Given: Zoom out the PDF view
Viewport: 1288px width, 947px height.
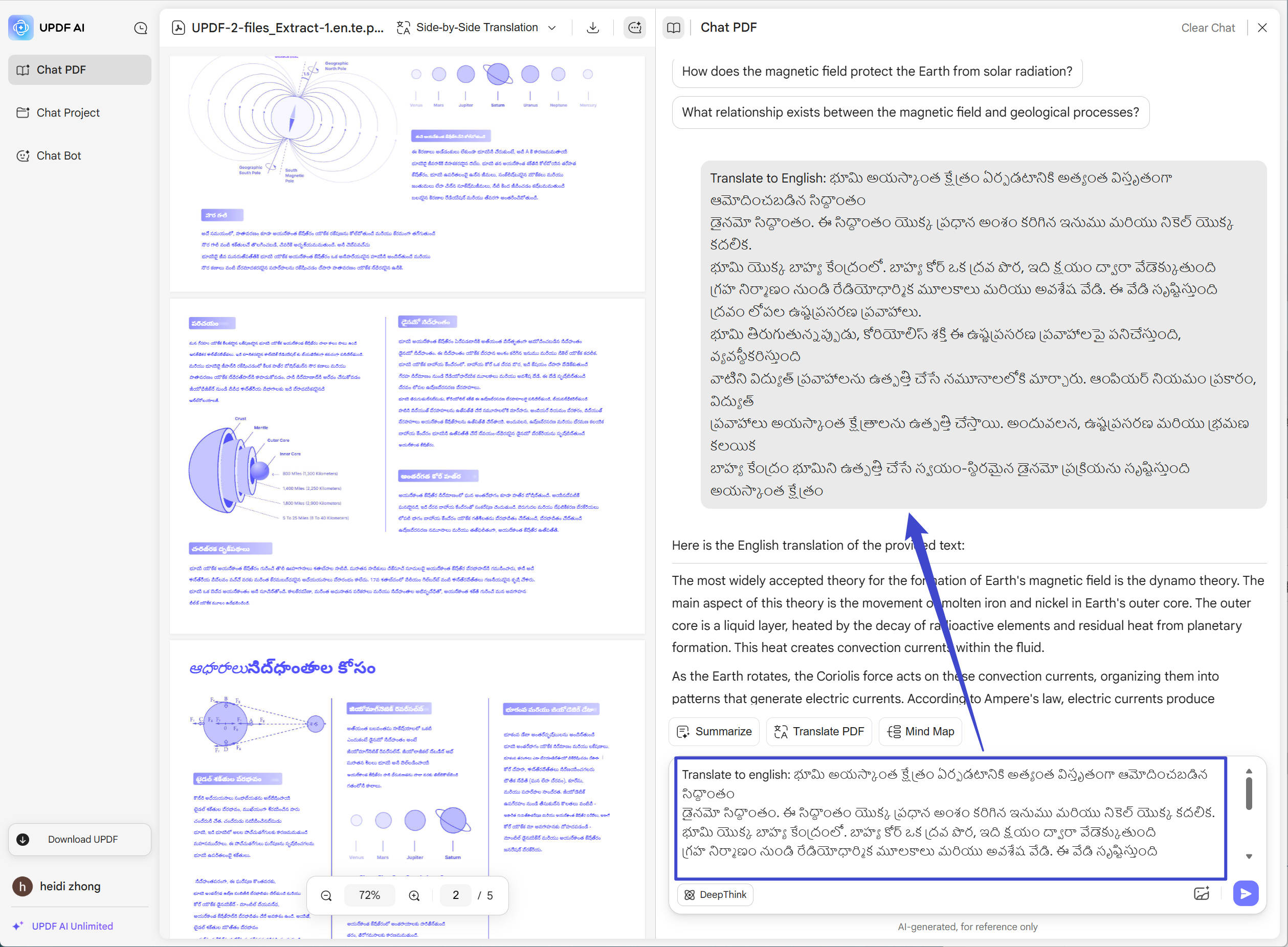Looking at the screenshot, I should click(326, 895).
